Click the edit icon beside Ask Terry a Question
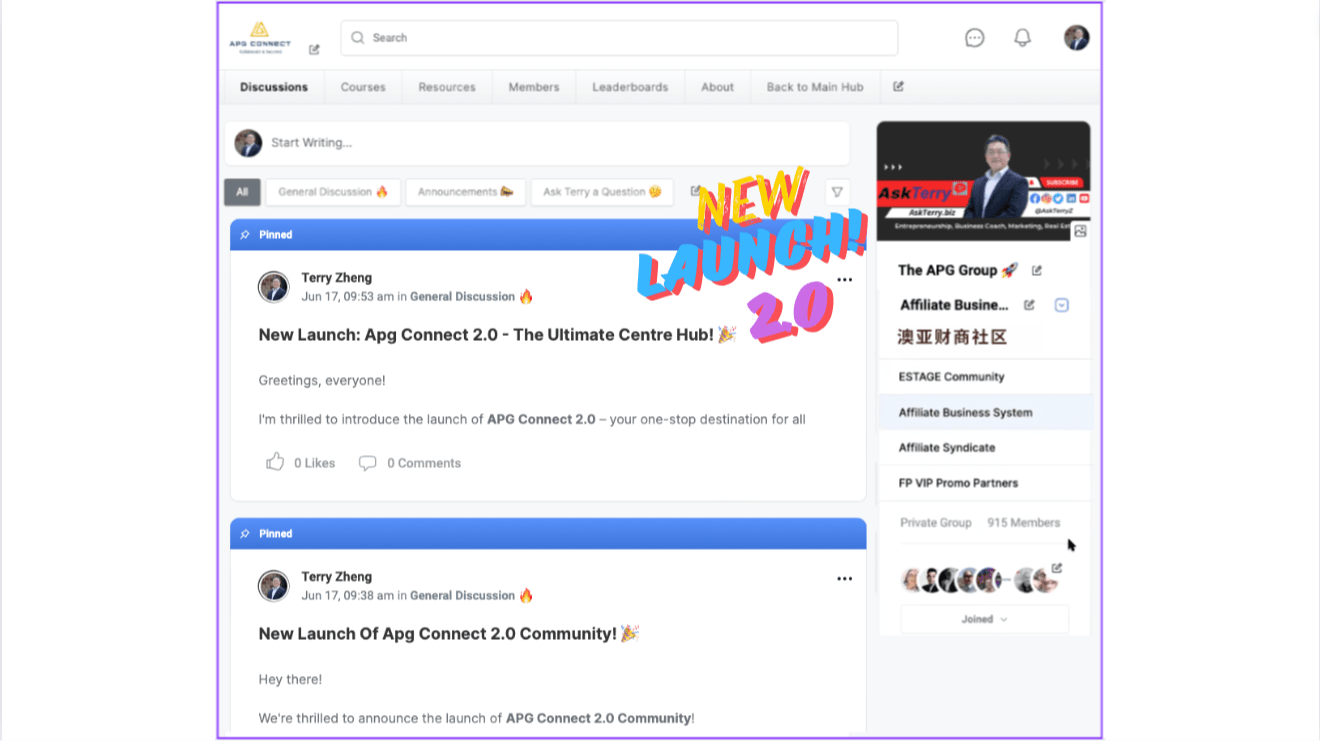 [x=695, y=191]
